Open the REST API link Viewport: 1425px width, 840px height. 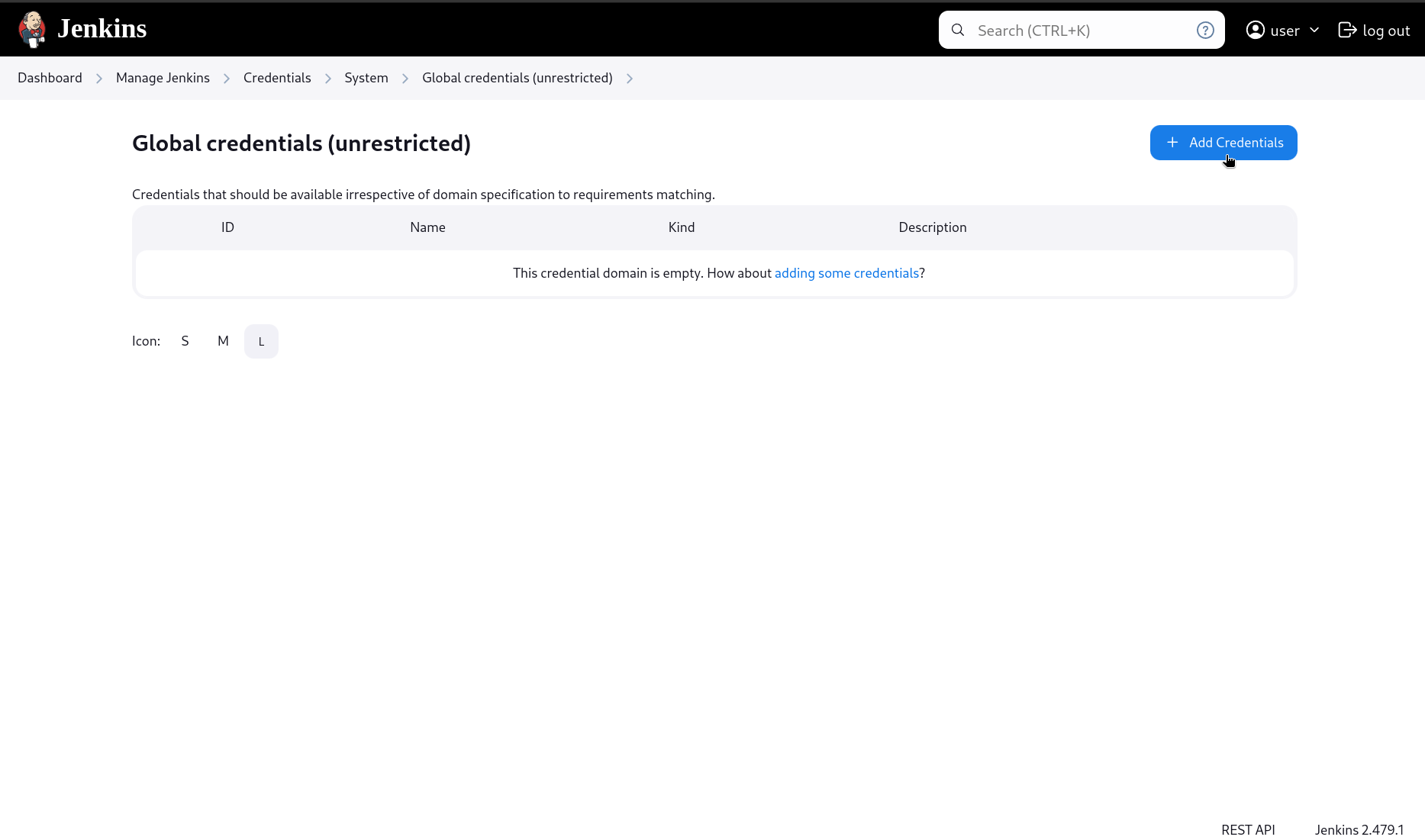1248,829
